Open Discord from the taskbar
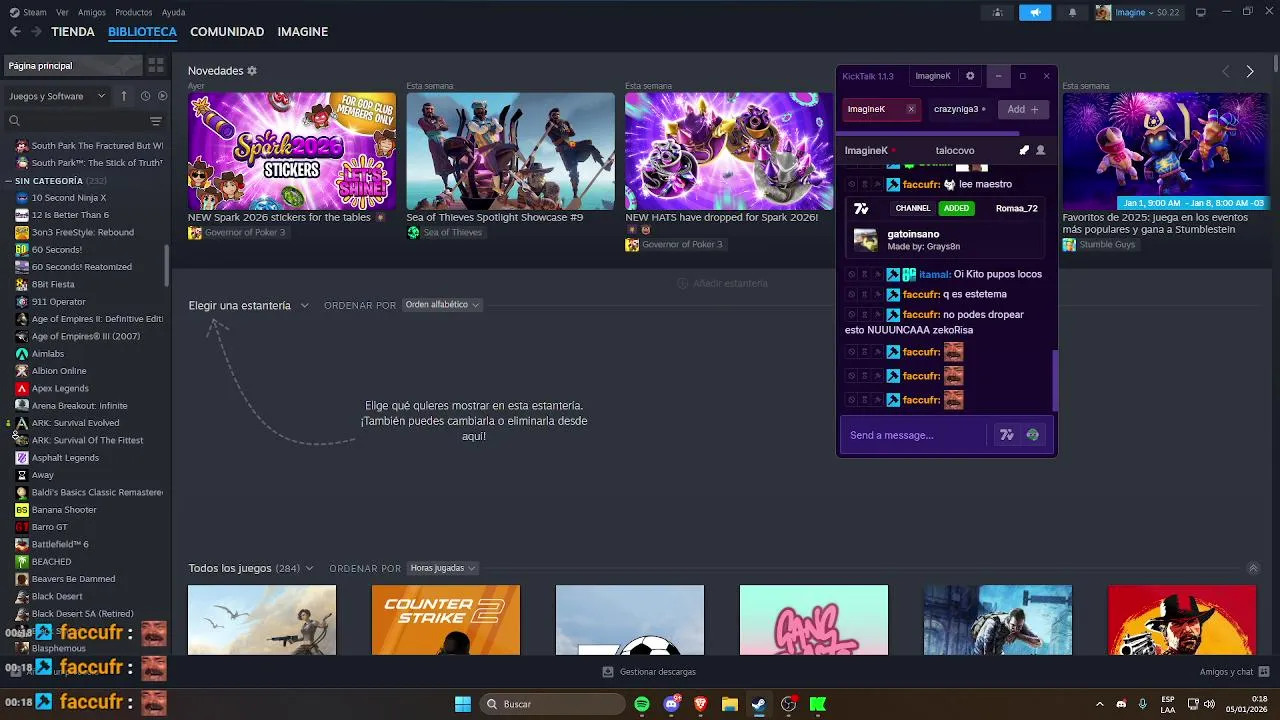Image resolution: width=1280 pixels, height=720 pixels. tap(671, 704)
